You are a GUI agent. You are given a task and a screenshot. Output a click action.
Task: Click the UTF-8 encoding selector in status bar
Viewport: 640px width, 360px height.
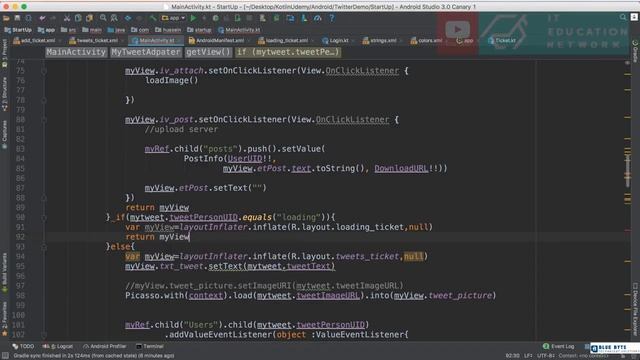click(545, 356)
